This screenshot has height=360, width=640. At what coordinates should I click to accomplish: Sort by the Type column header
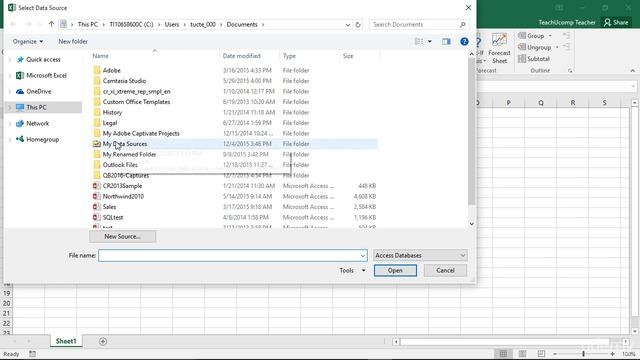coord(289,56)
